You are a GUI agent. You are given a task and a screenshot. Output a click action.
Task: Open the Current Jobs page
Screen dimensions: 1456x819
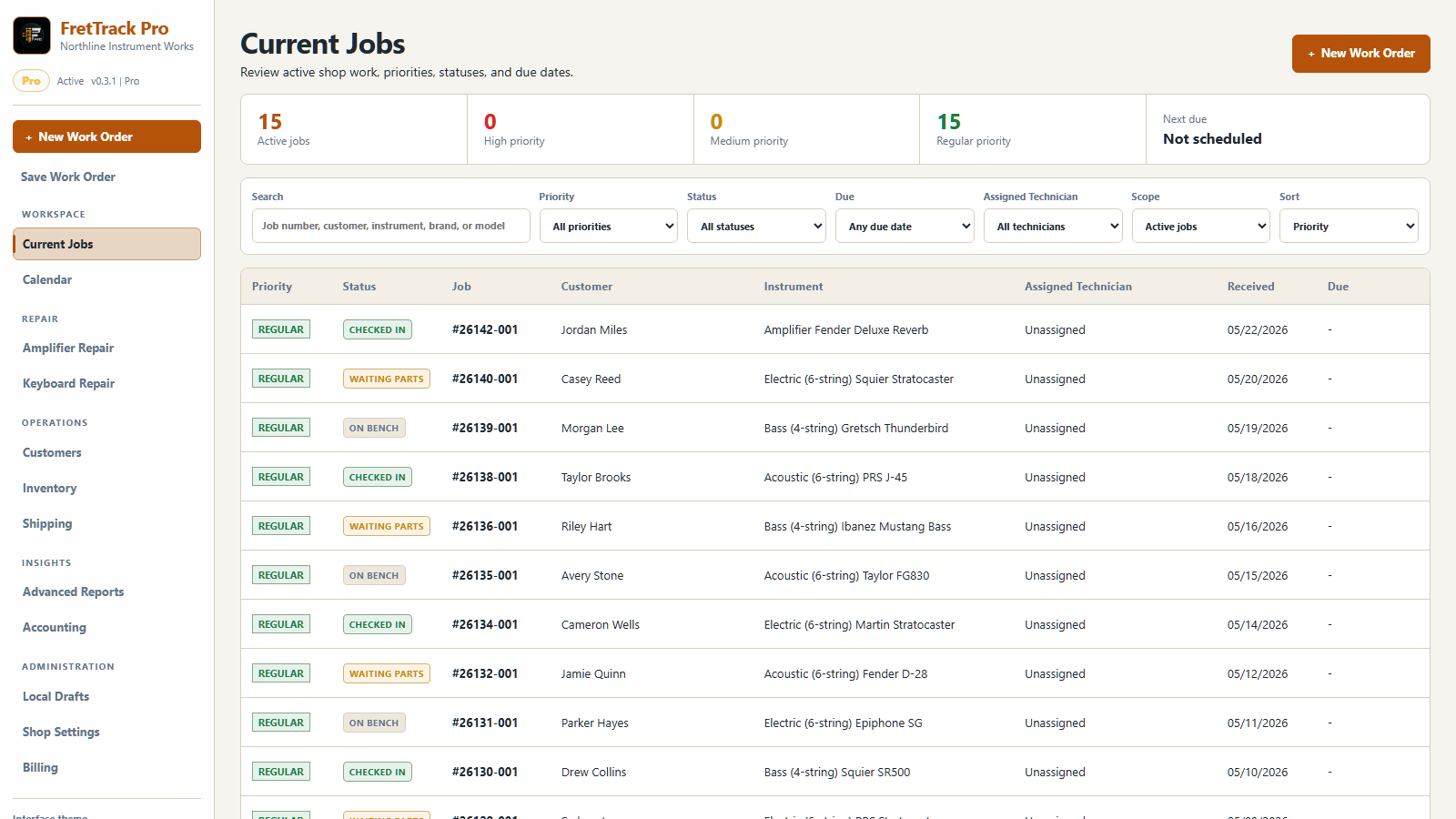[106, 244]
